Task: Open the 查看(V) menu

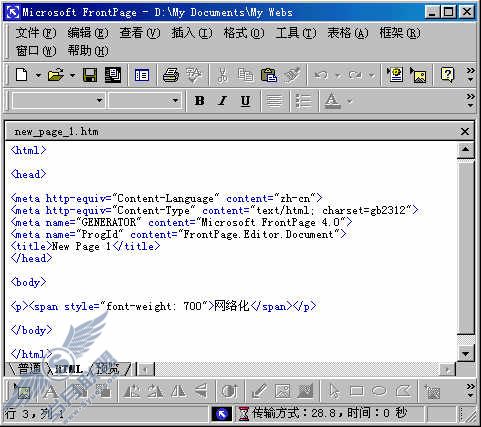Action: (x=140, y=33)
